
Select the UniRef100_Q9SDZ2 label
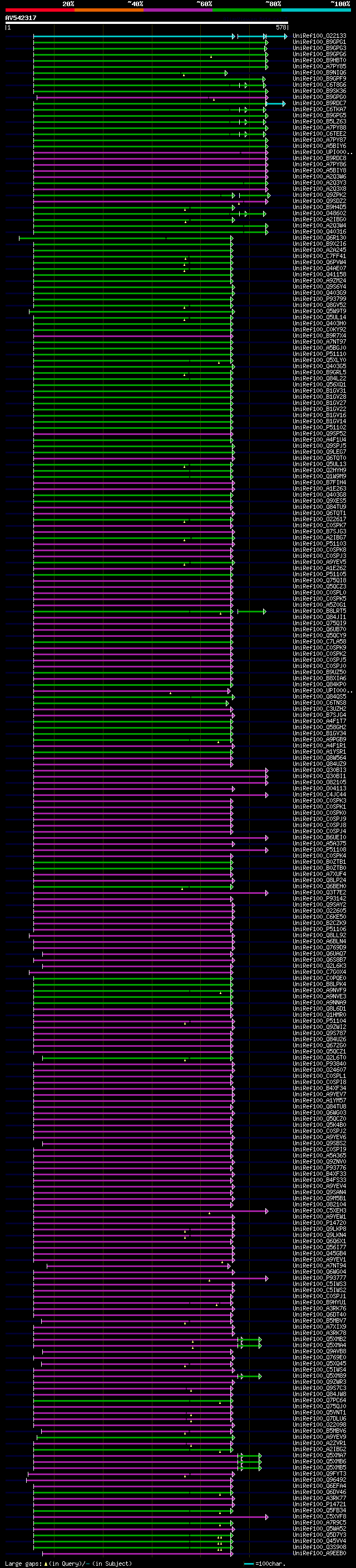[319, 201]
